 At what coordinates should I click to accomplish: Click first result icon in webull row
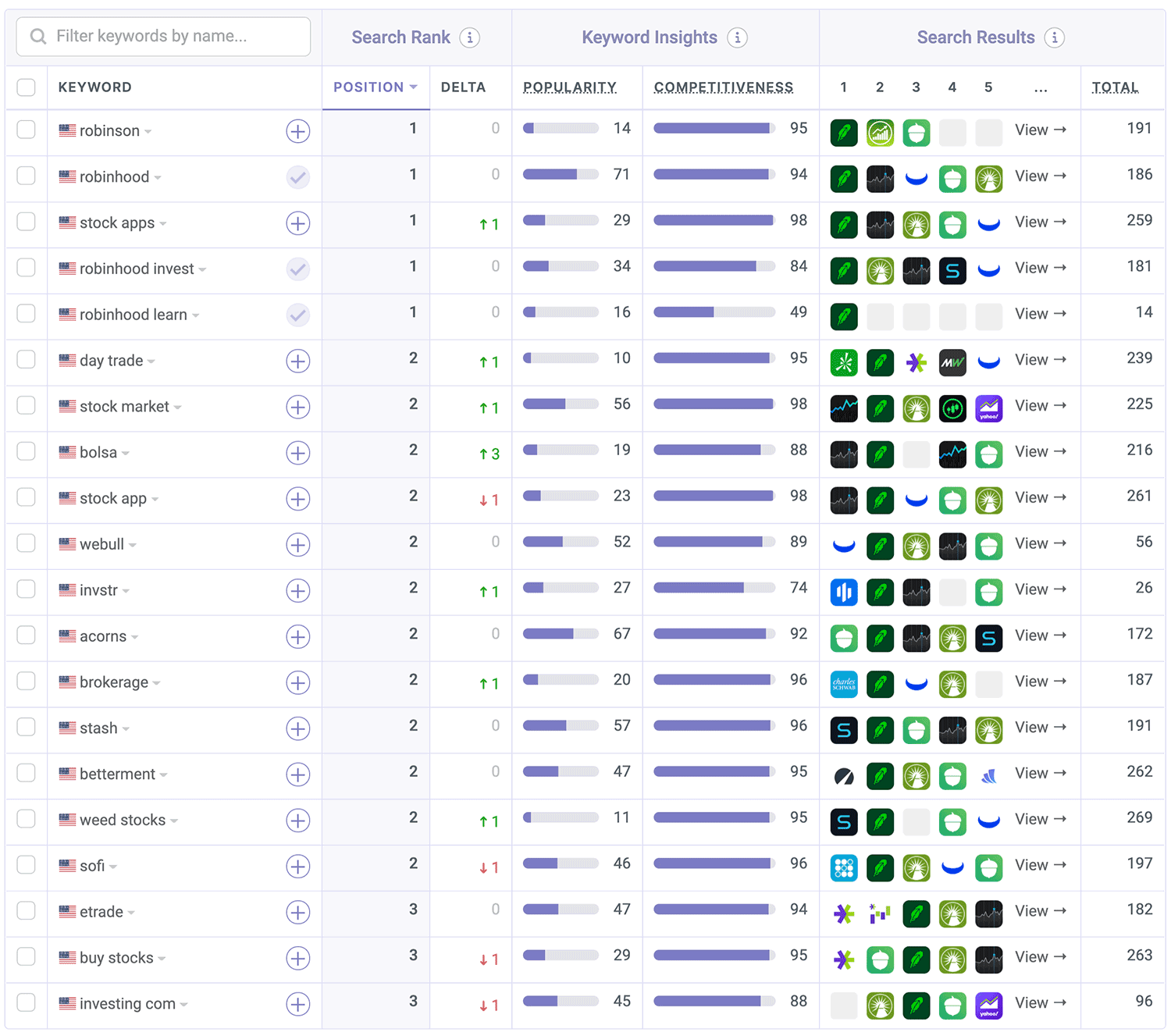[844, 546]
